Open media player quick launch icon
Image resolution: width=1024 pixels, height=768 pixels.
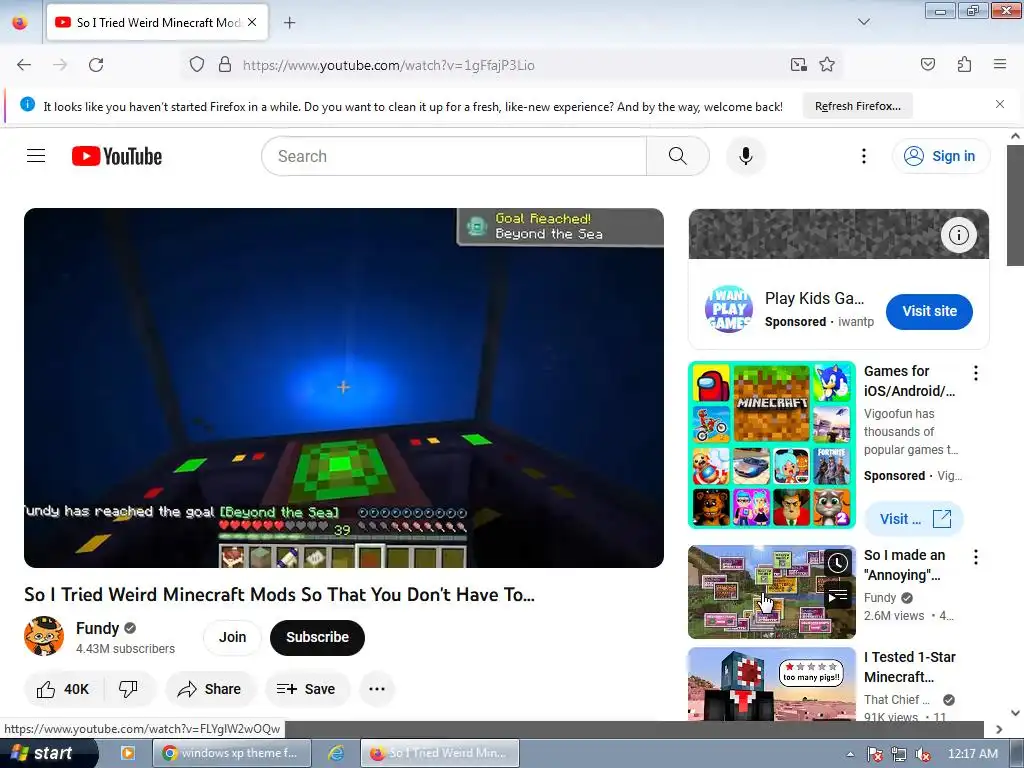pos(127,753)
